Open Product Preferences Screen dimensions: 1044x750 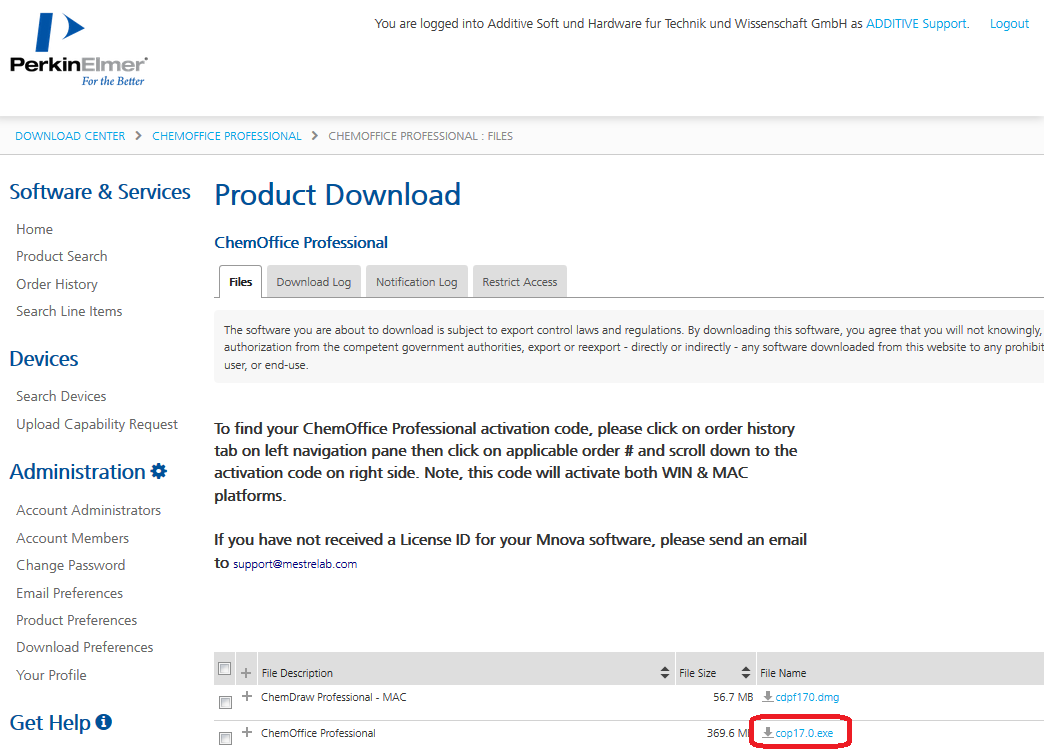tap(77, 620)
